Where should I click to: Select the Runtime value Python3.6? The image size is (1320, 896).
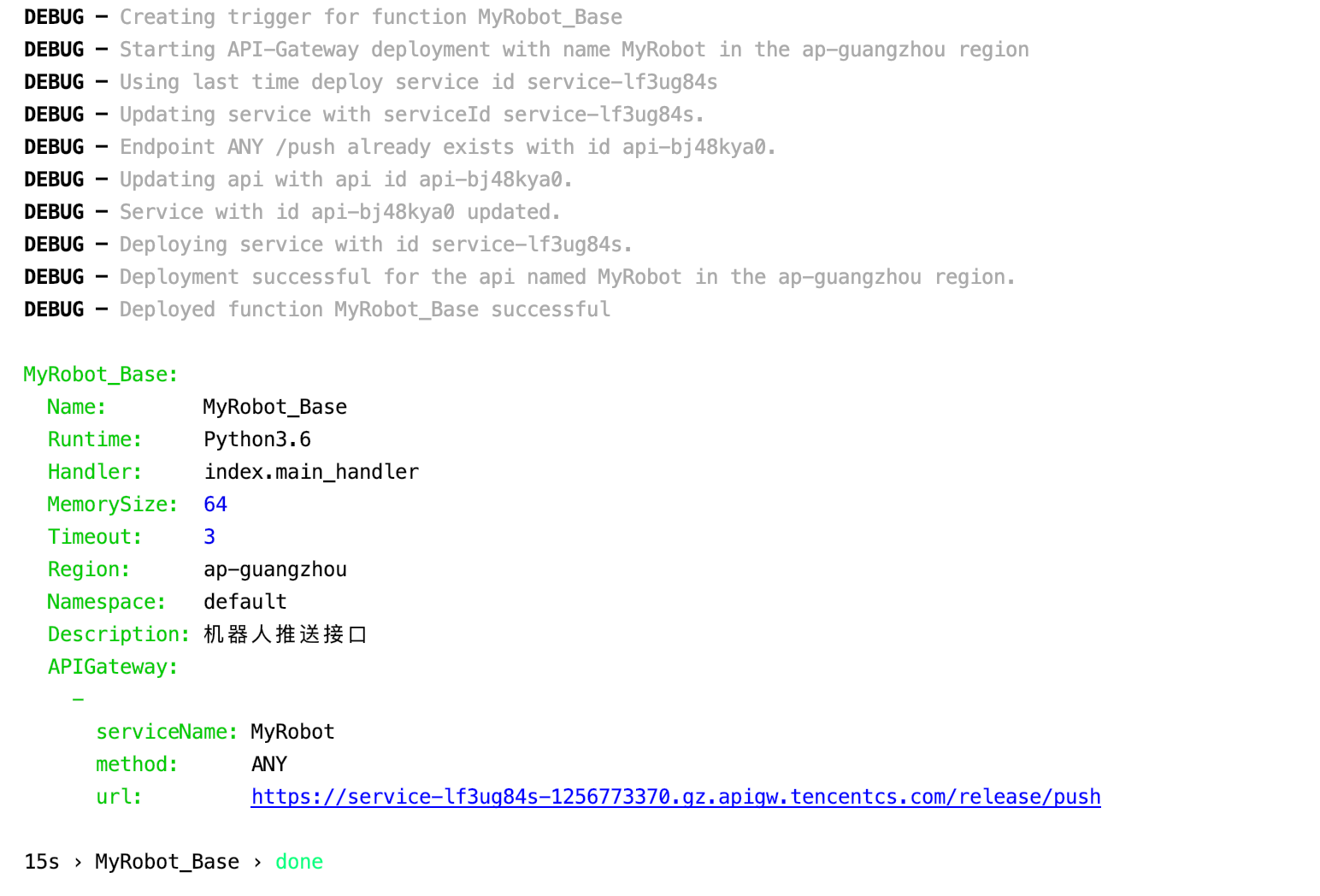click(x=257, y=439)
